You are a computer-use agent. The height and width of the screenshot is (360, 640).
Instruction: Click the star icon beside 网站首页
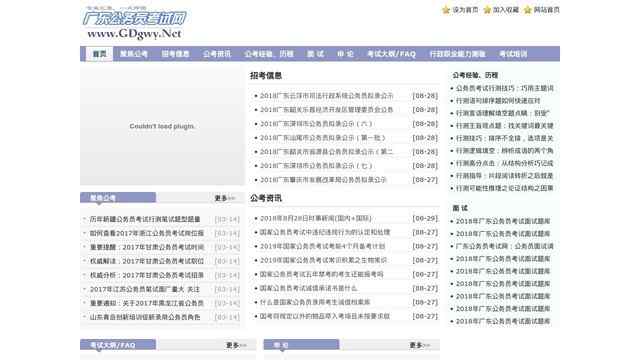click(x=527, y=10)
